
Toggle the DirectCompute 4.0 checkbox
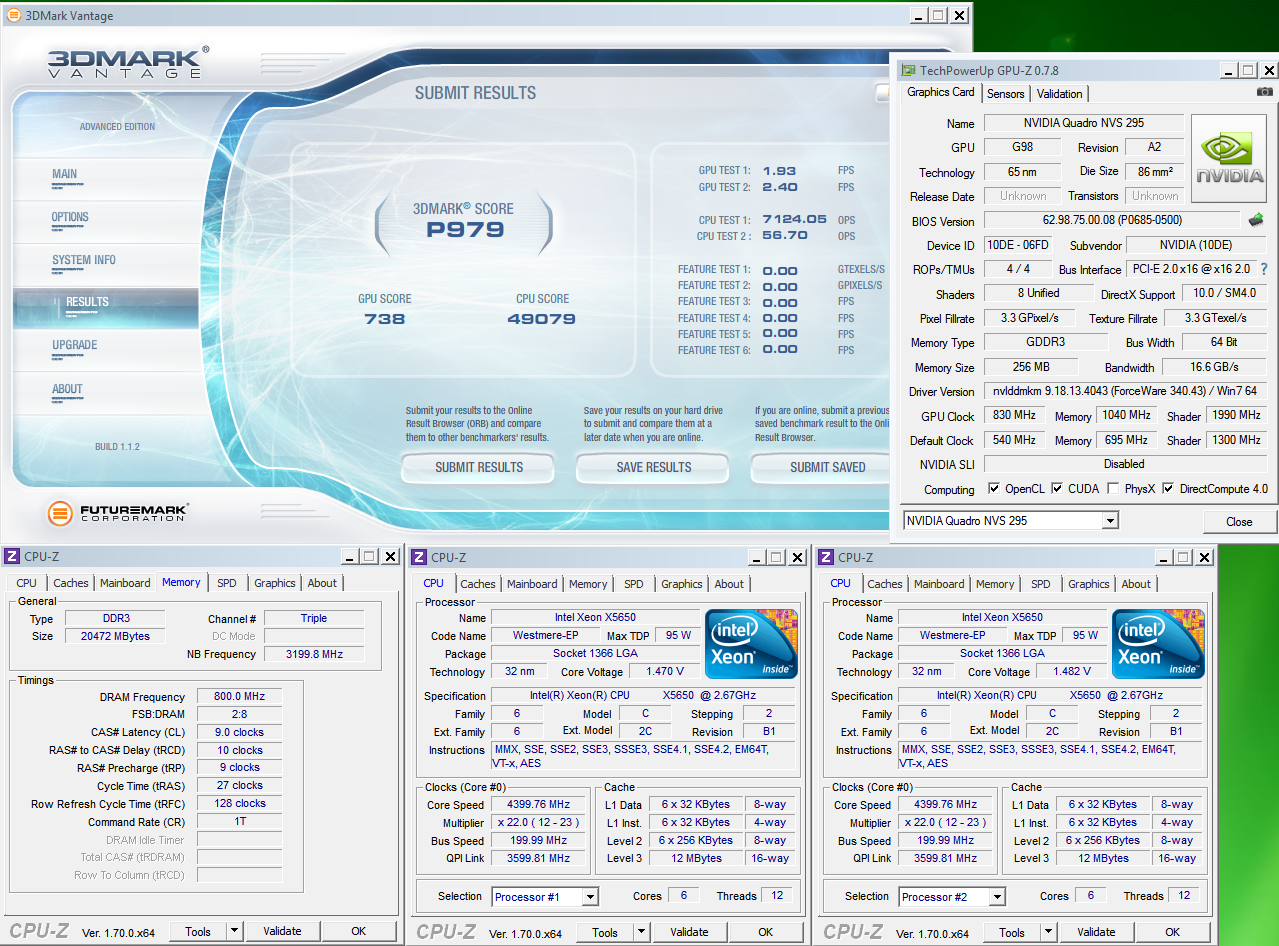coord(1168,489)
